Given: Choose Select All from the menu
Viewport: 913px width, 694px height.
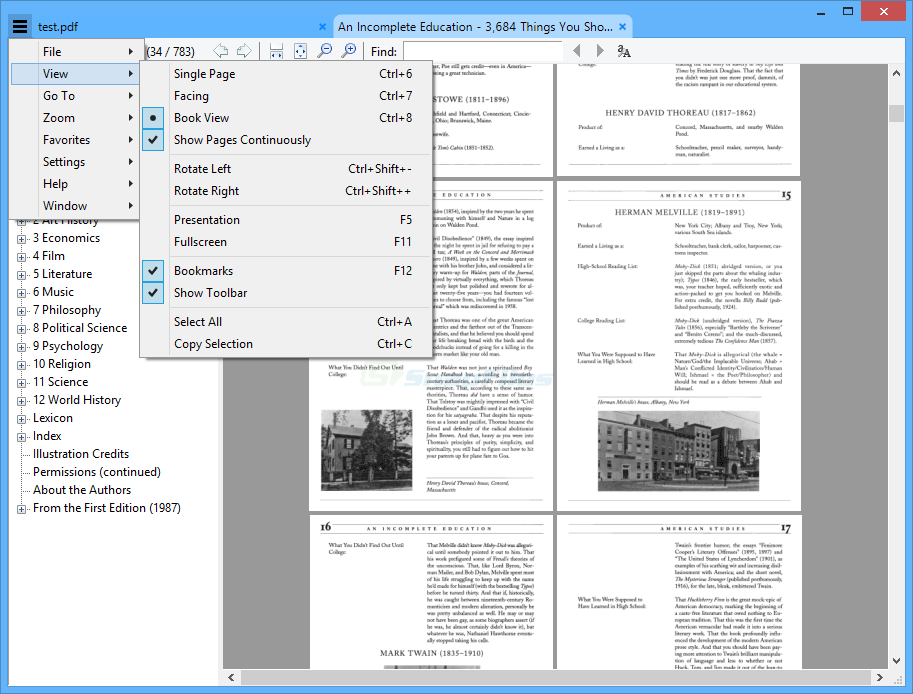Looking at the screenshot, I should point(286,322).
